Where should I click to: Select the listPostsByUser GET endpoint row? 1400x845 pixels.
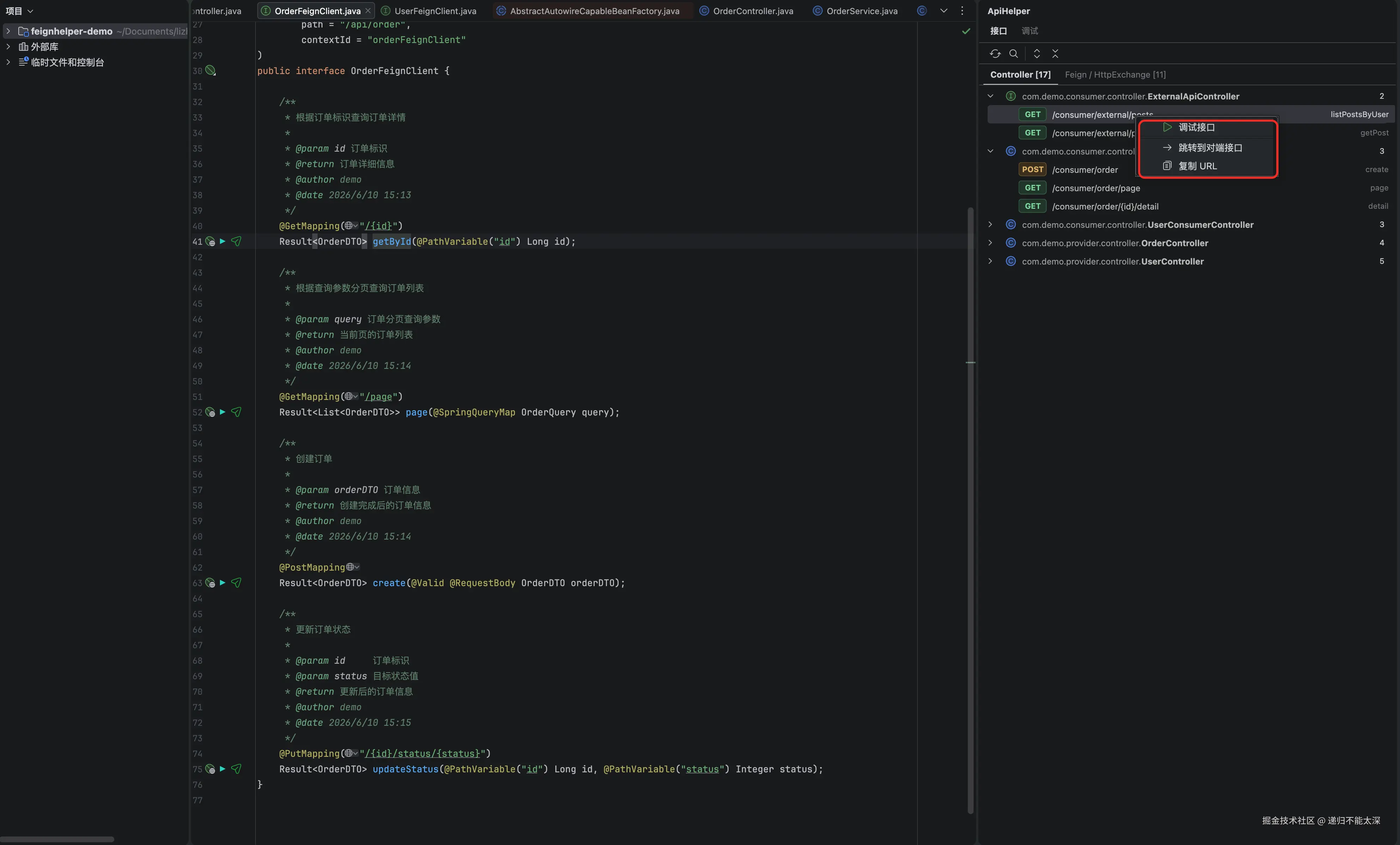[1190, 114]
